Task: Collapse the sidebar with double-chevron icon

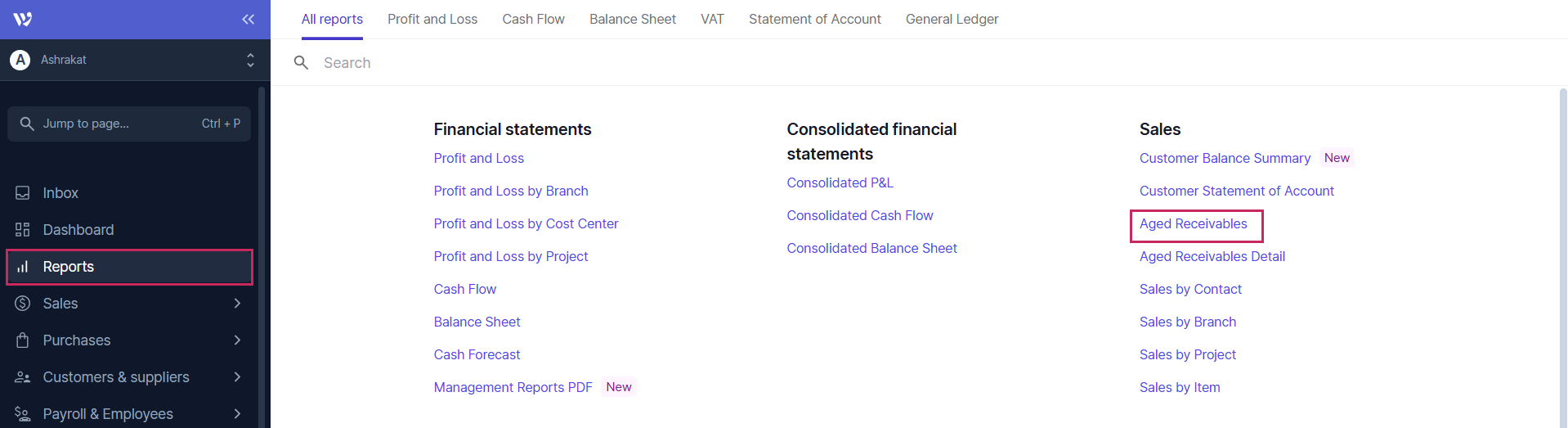Action: coord(248,19)
